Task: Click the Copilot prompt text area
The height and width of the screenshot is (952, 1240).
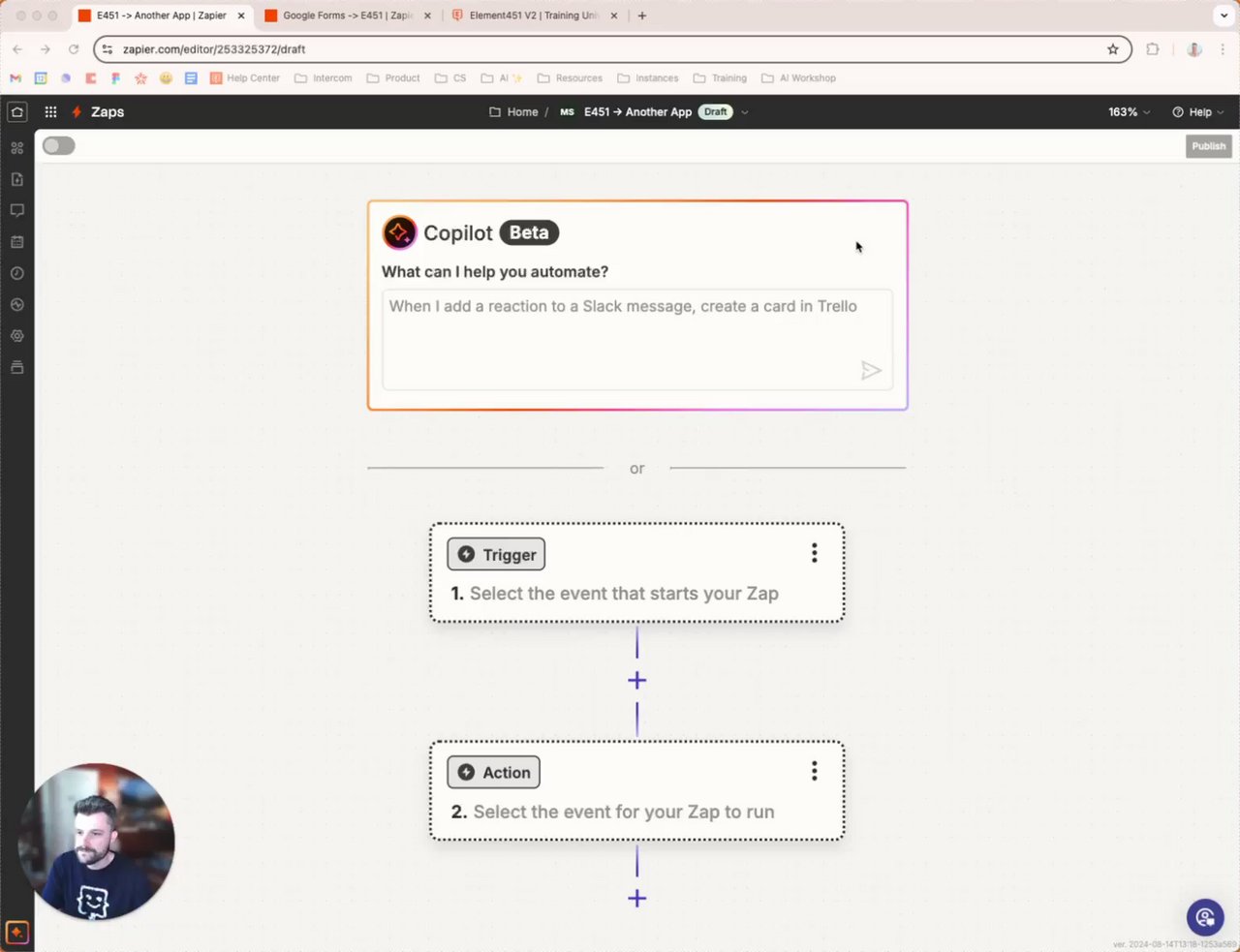Action: [x=637, y=339]
